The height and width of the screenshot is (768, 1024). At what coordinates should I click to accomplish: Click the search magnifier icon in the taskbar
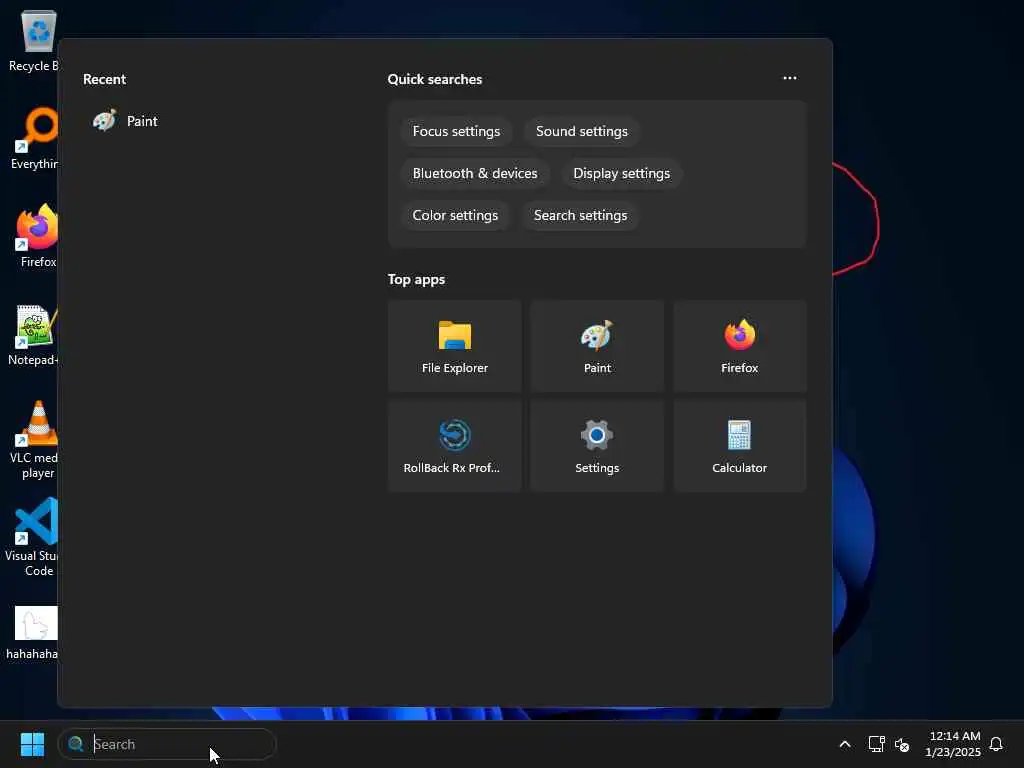76,744
